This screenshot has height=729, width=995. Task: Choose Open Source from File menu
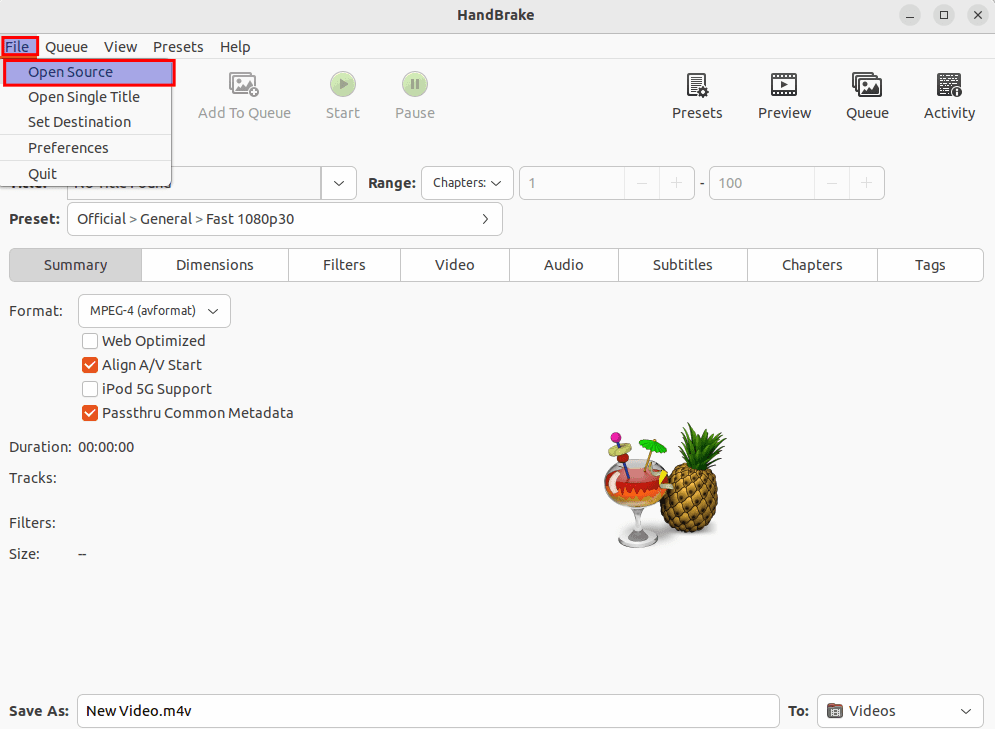click(89, 72)
